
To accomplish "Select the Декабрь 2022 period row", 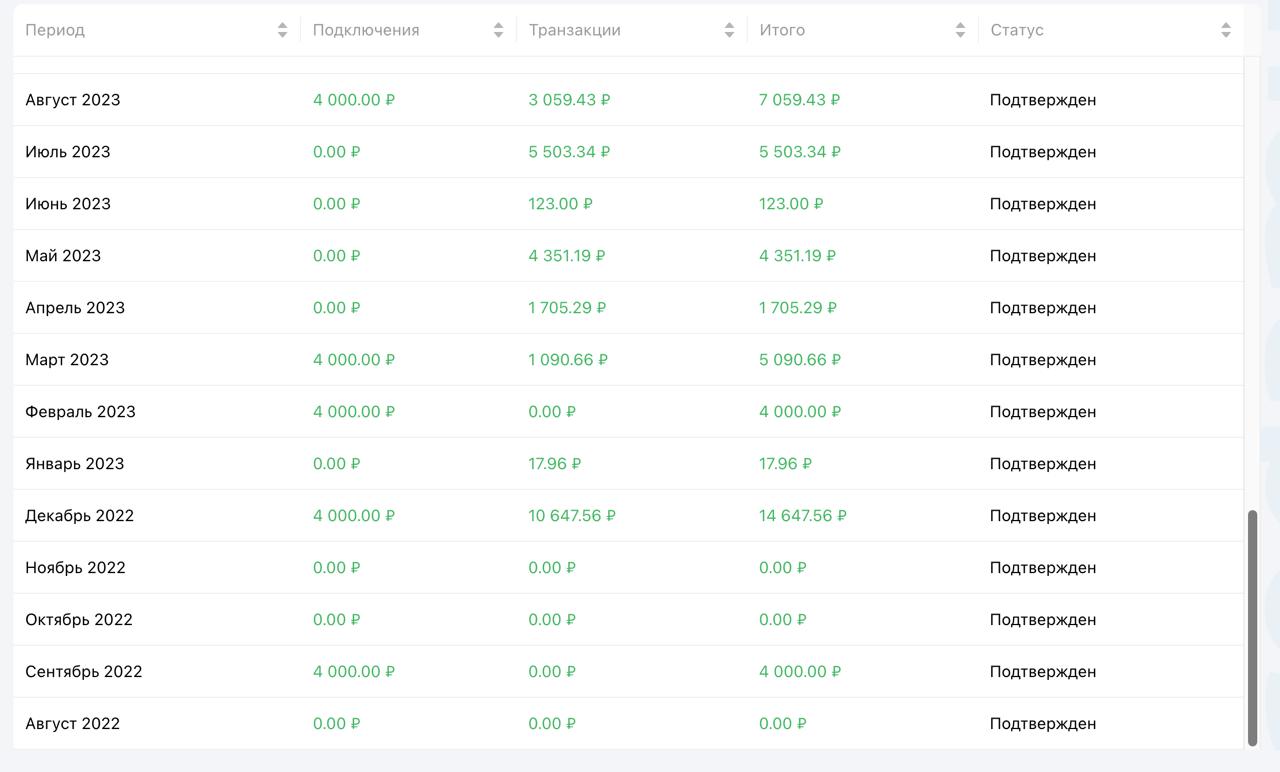I will [x=628, y=516].
